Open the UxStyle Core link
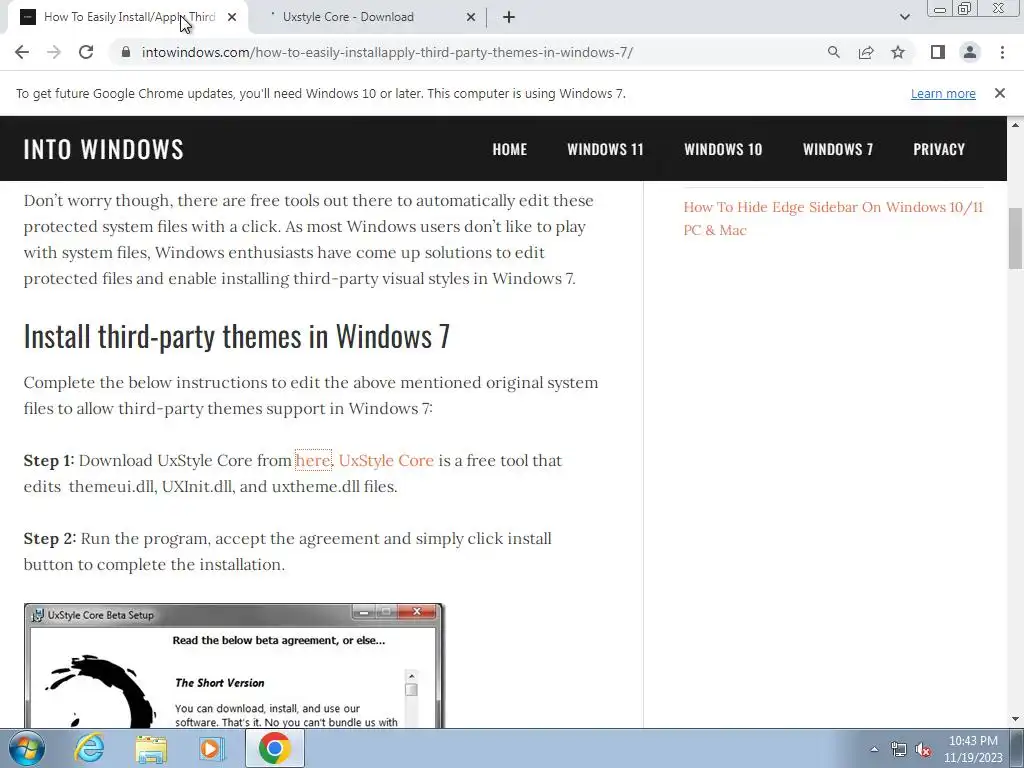 coord(386,460)
